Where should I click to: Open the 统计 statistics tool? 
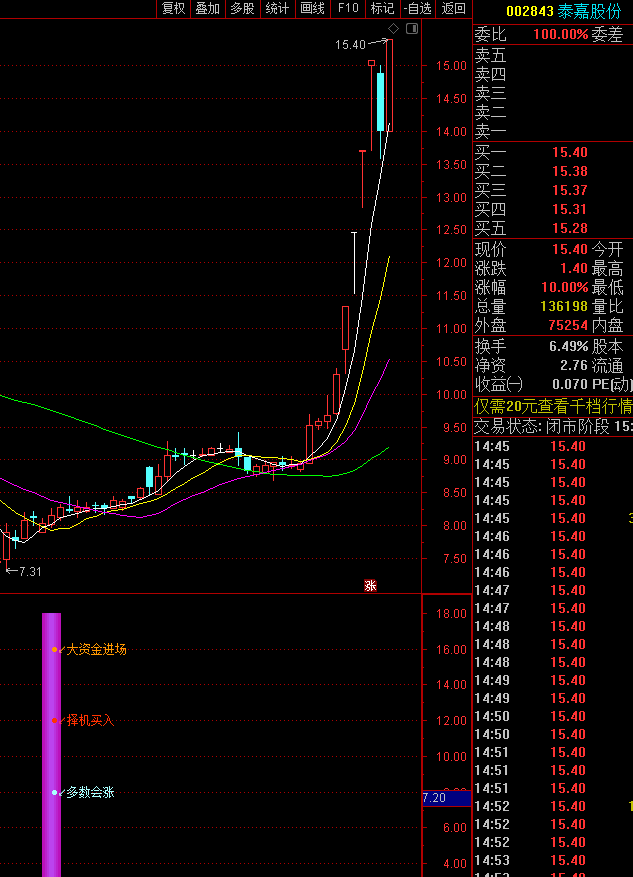pyautogui.click(x=277, y=8)
